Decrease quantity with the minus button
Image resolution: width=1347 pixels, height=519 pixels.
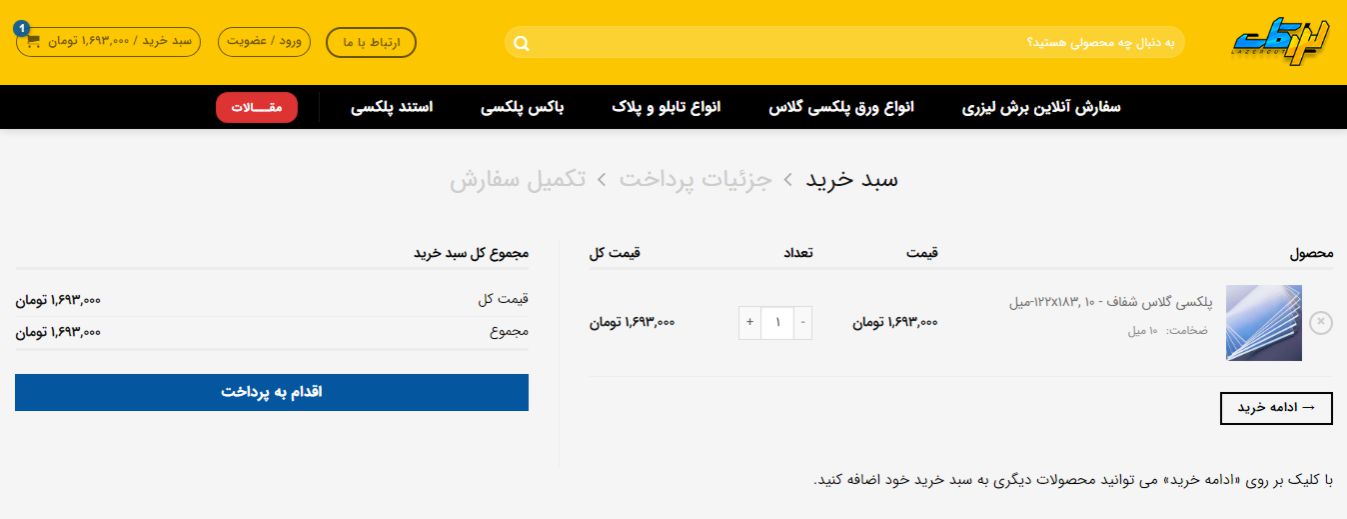tap(804, 323)
